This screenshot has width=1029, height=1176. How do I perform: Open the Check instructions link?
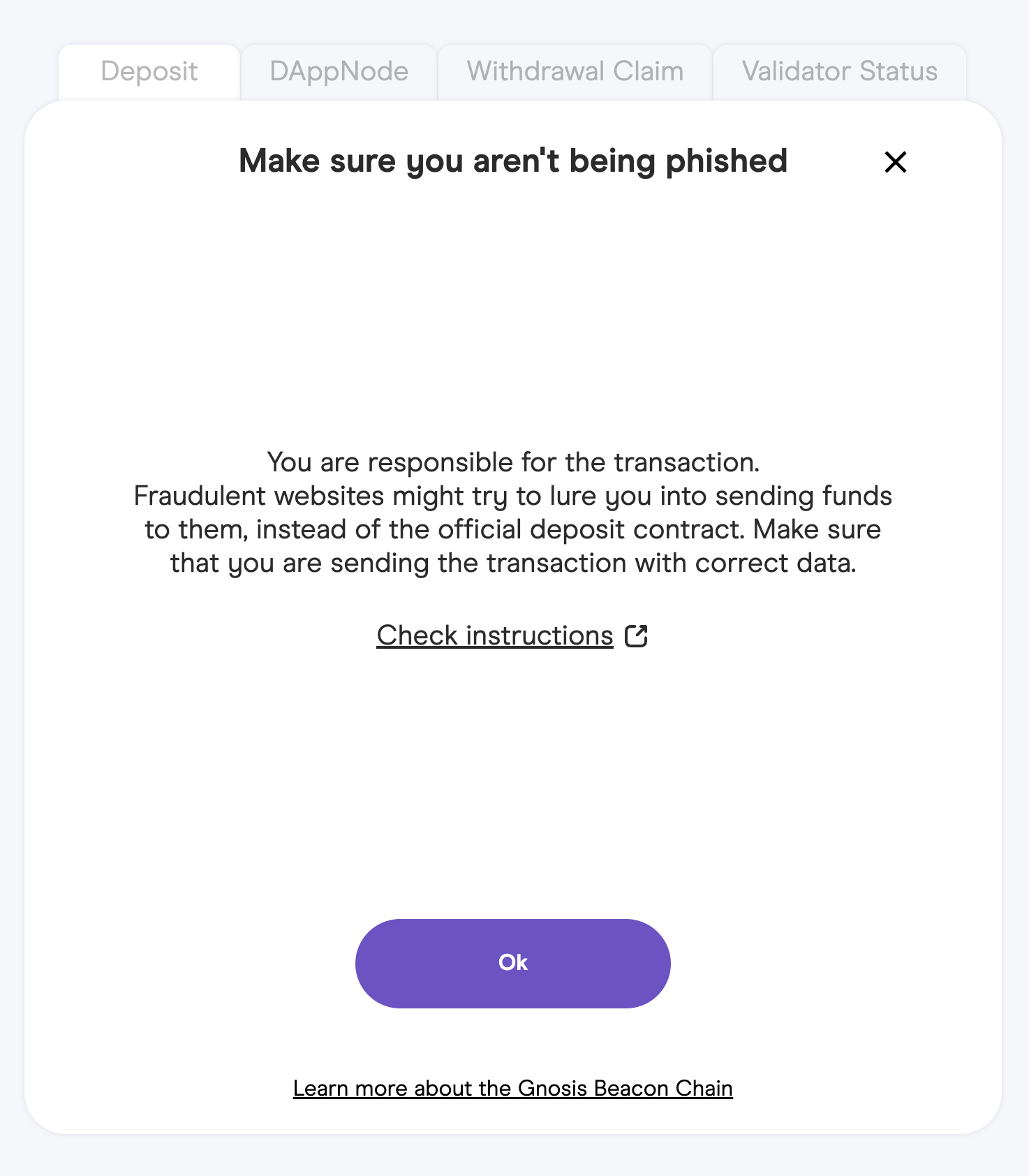495,636
